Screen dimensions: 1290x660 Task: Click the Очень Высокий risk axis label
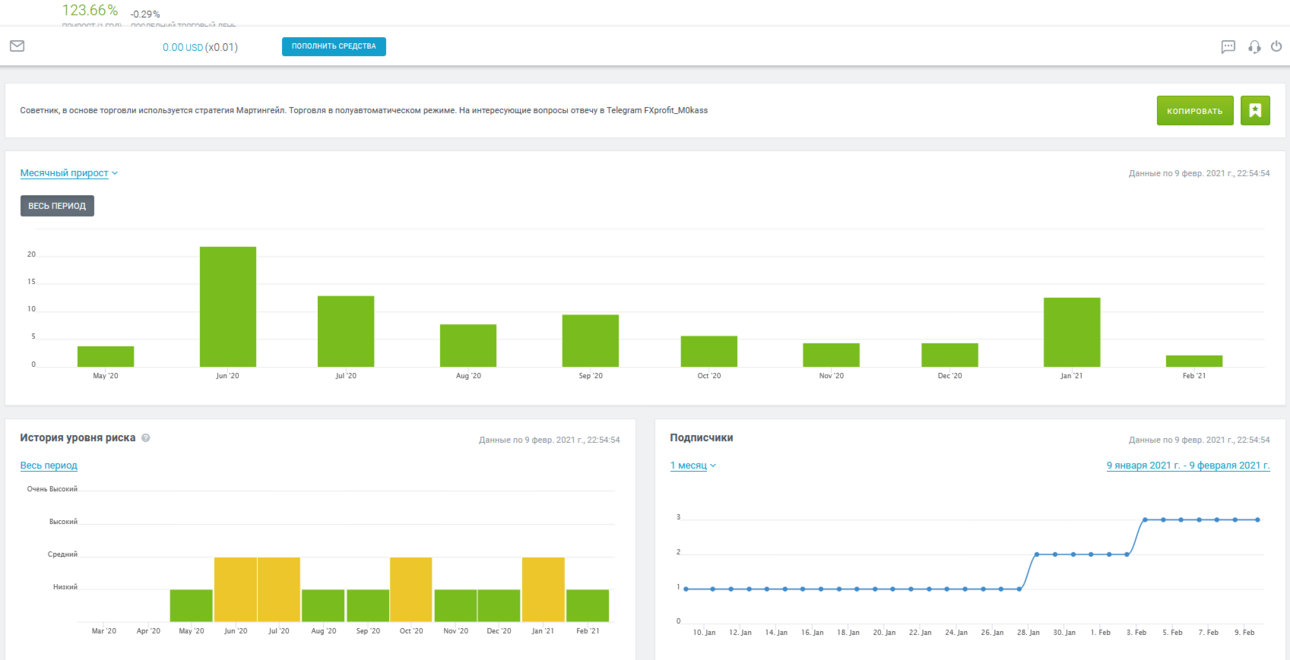point(52,489)
